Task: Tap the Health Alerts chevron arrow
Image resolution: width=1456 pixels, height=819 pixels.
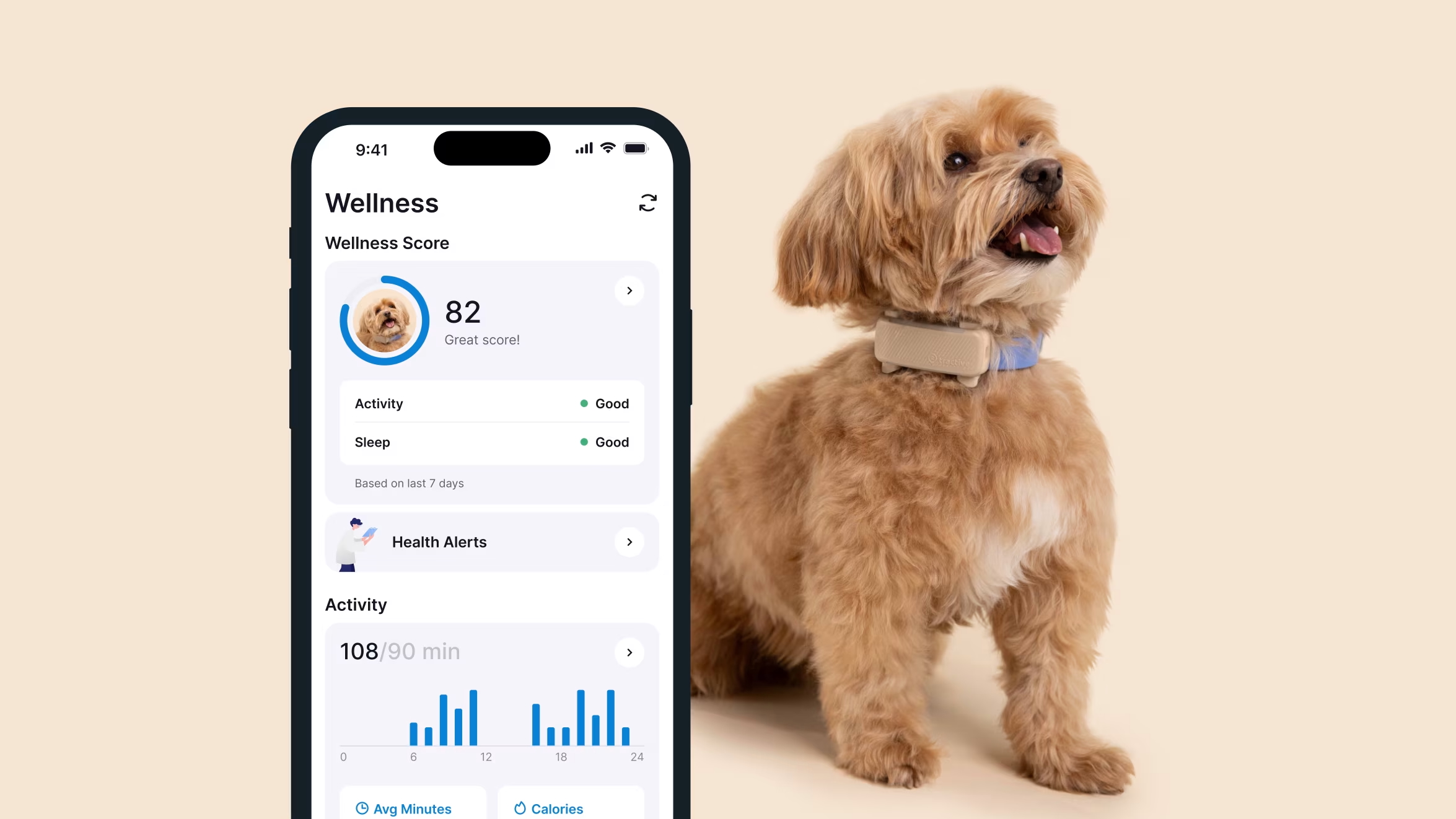Action: click(x=629, y=542)
